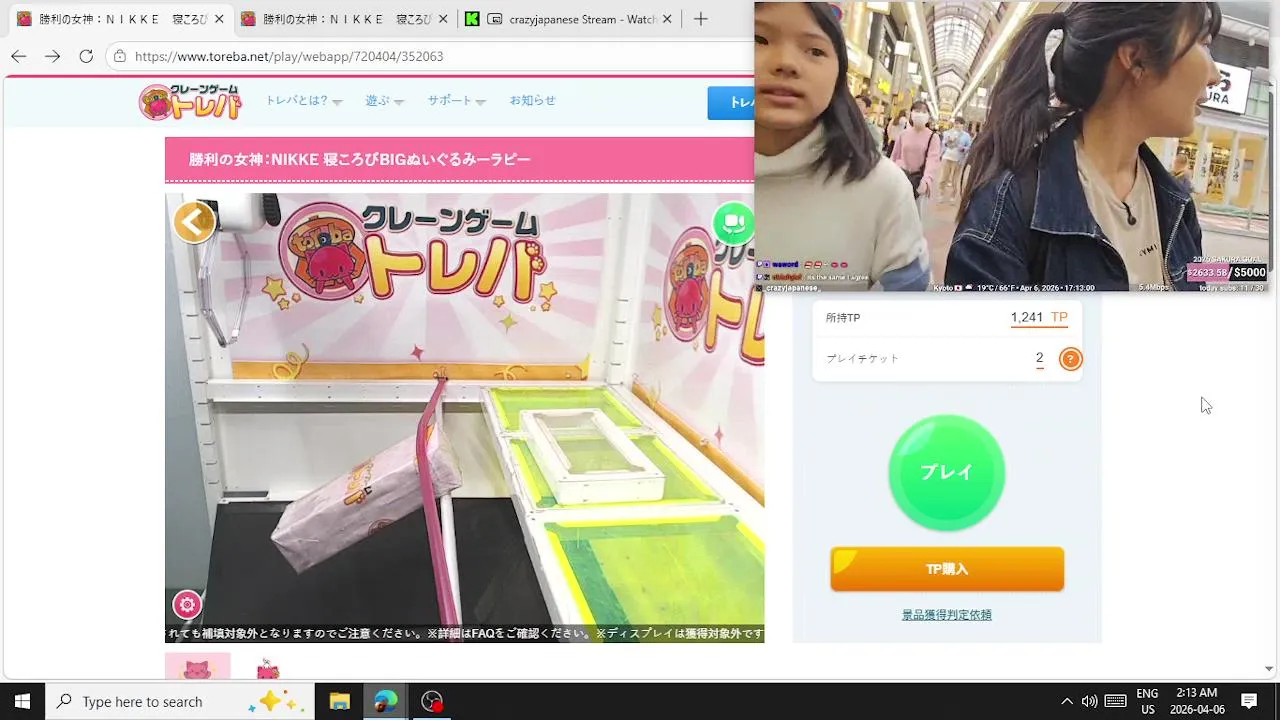Click the prize title heading text
Screen dimensions: 1280x720
pyautogui.click(x=360, y=159)
